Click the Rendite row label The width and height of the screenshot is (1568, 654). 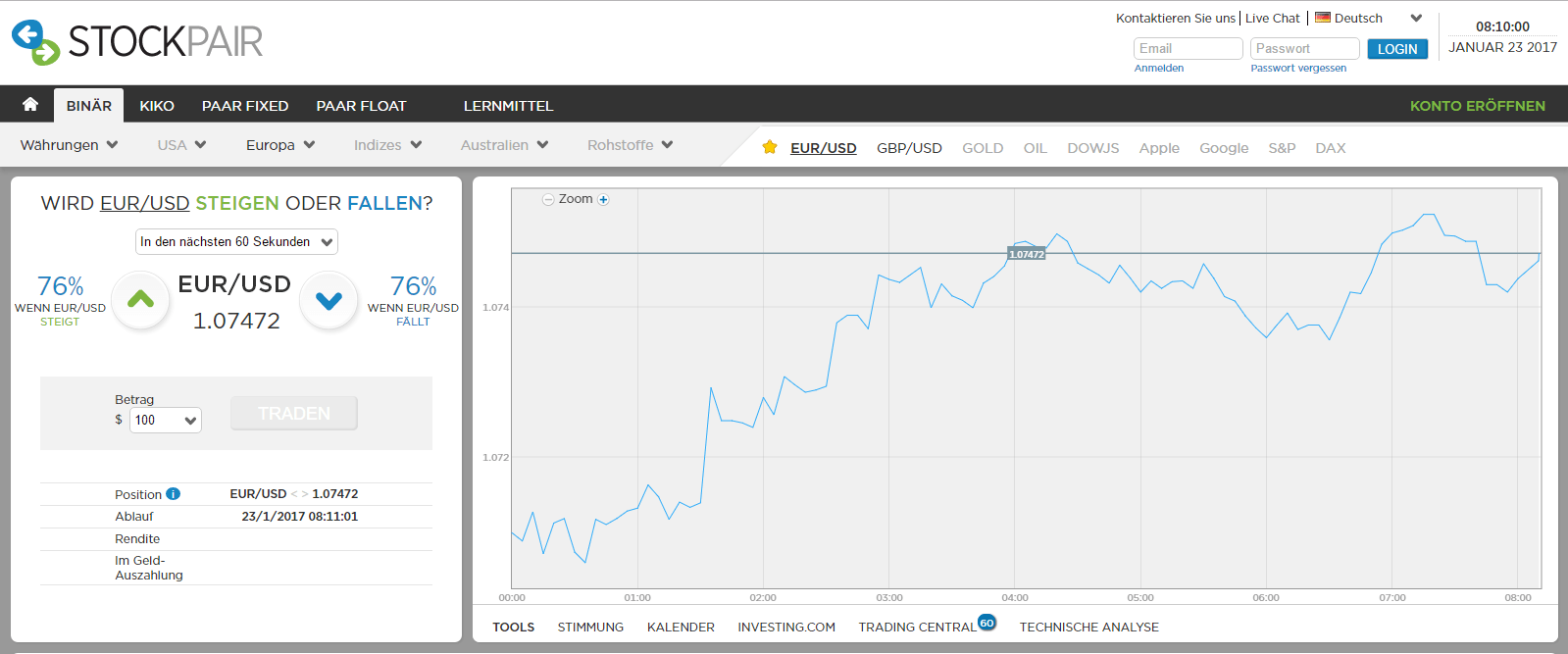click(137, 539)
